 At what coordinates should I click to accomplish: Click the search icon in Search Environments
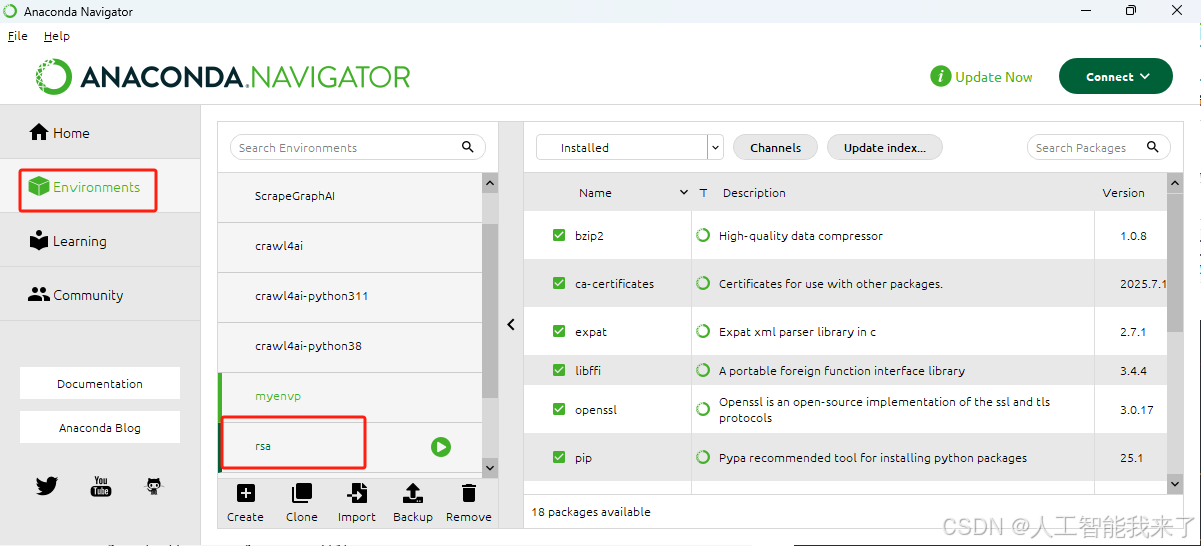coord(468,147)
